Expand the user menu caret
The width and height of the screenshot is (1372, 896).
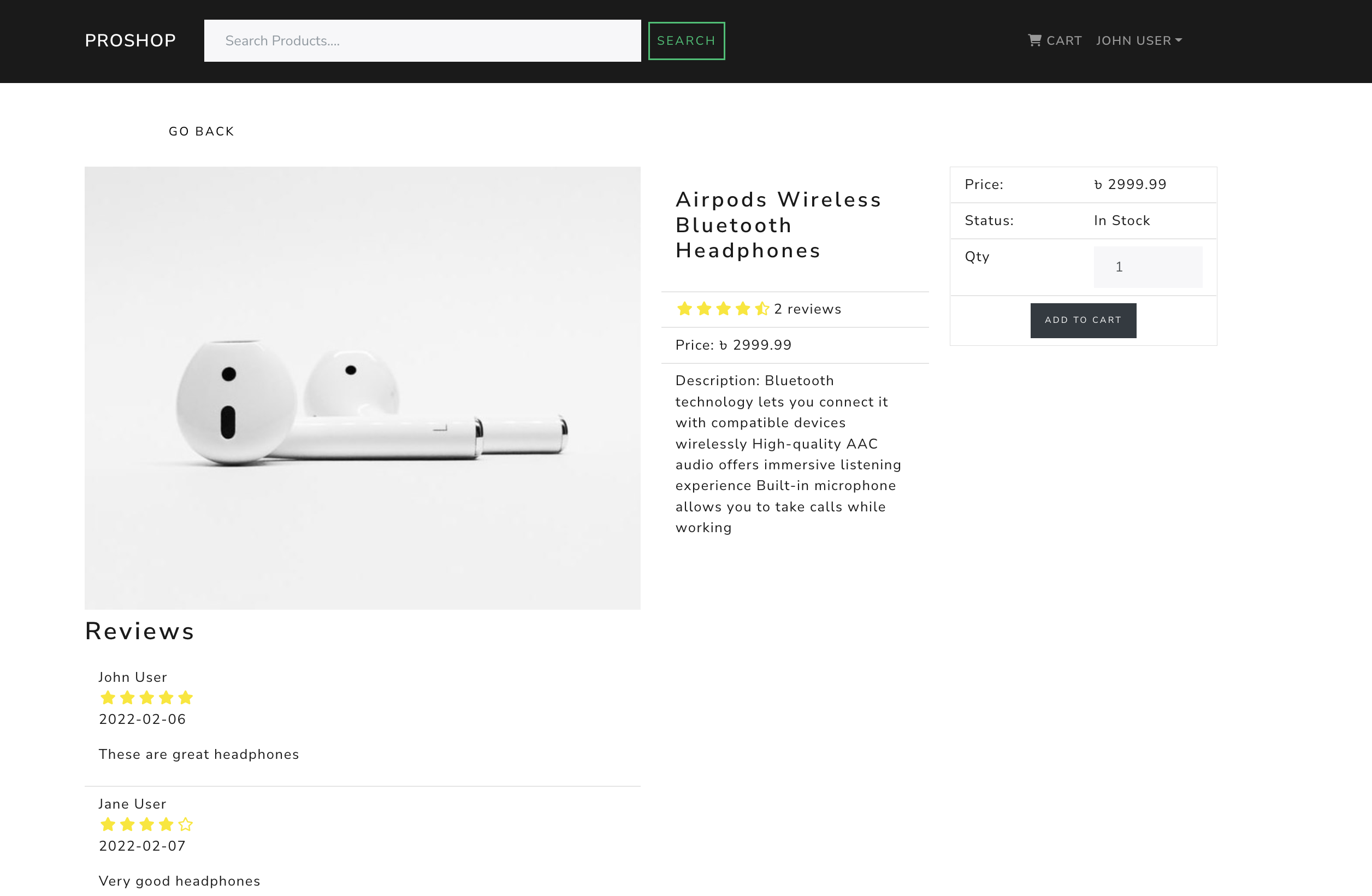tap(1178, 40)
